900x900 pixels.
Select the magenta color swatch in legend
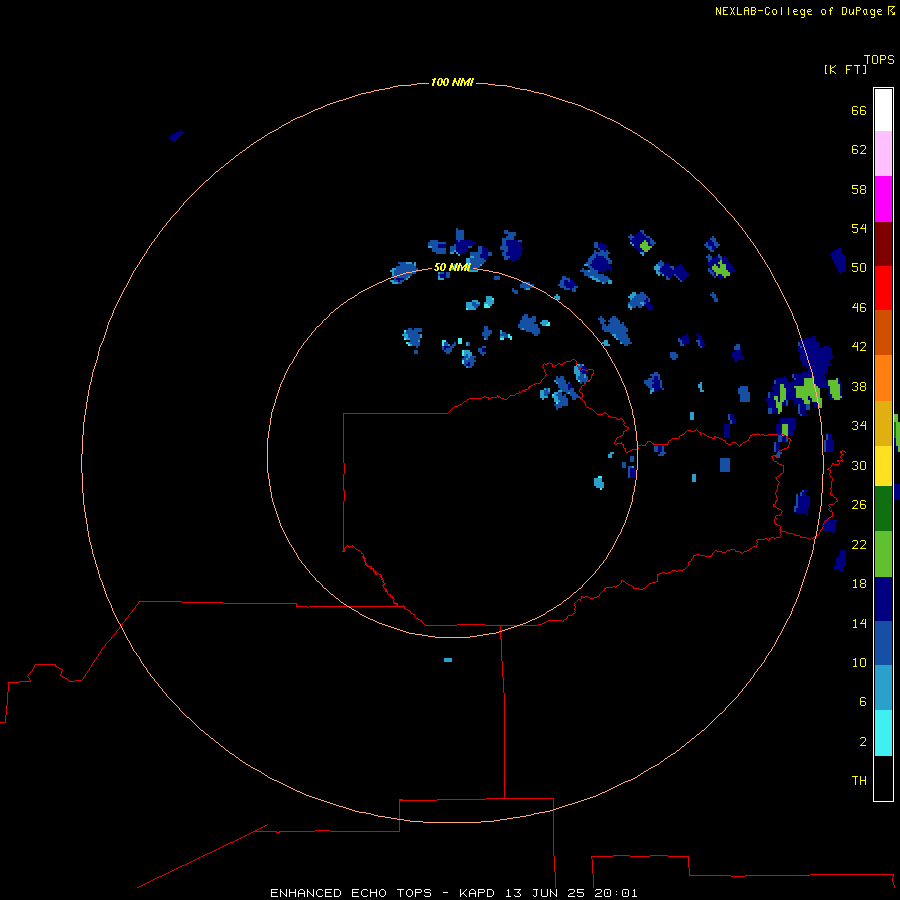pyautogui.click(x=883, y=198)
